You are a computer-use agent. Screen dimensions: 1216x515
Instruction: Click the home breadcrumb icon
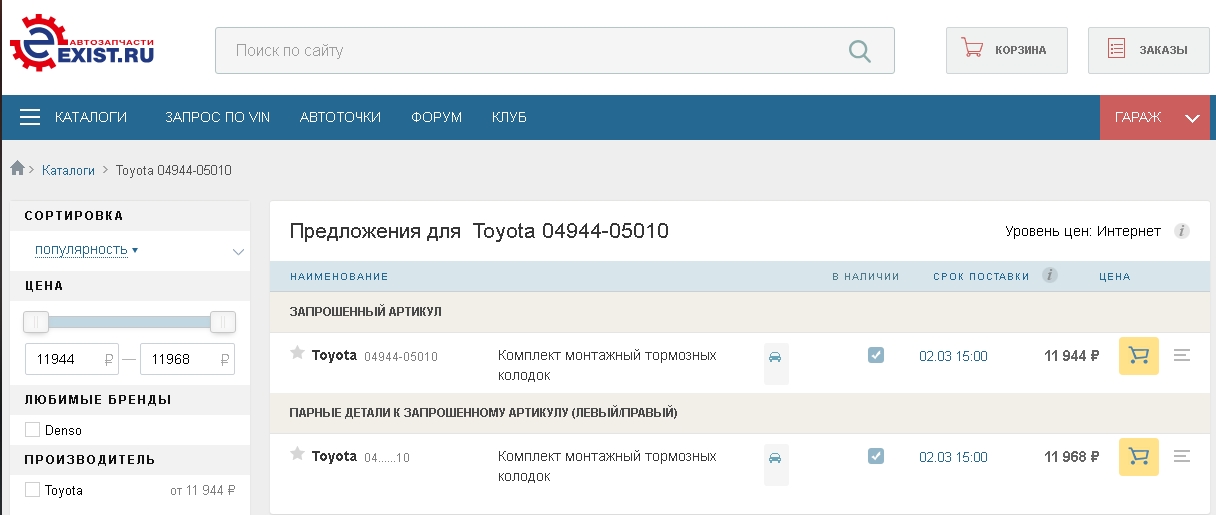(x=17, y=169)
